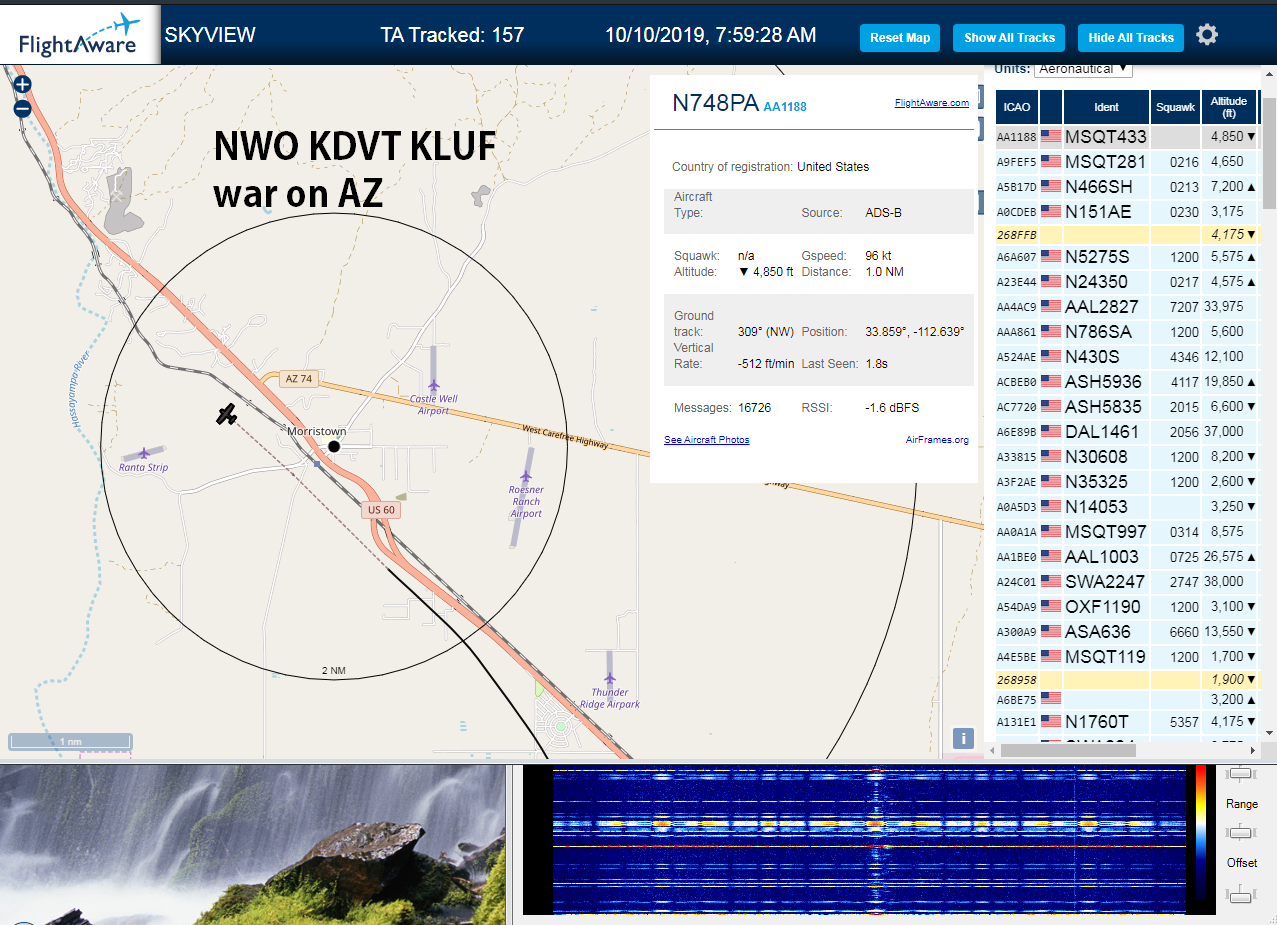Sort table by Ident column
Viewport: 1277px width, 925px height.
tap(1106, 106)
